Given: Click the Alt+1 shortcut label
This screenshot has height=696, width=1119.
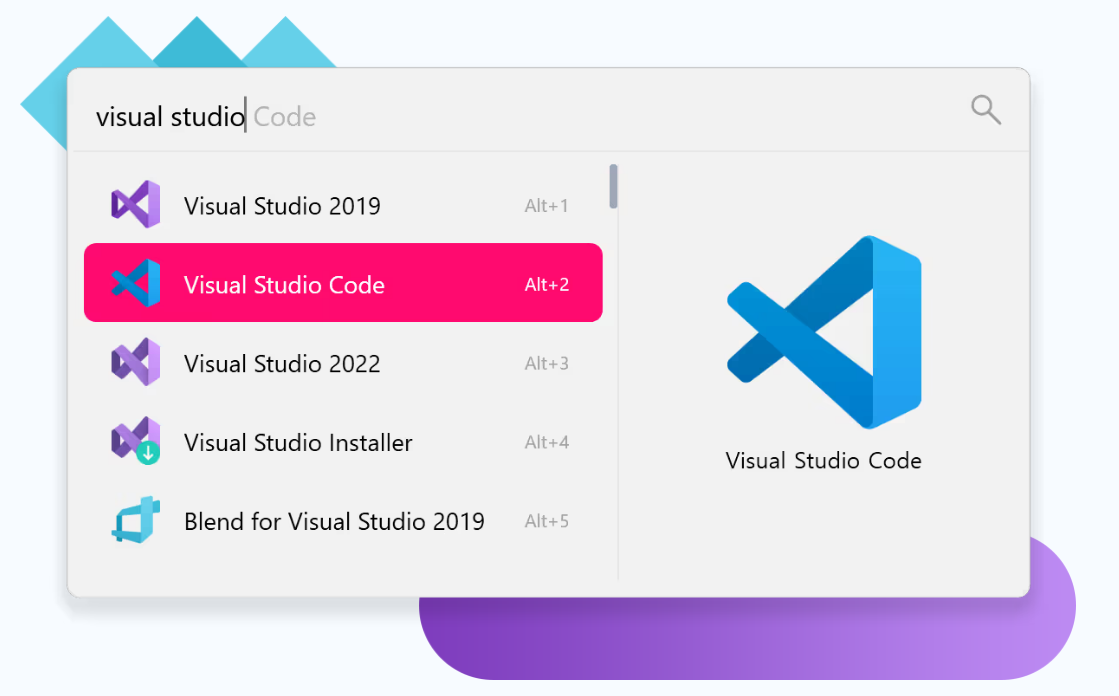Looking at the screenshot, I should [x=546, y=206].
